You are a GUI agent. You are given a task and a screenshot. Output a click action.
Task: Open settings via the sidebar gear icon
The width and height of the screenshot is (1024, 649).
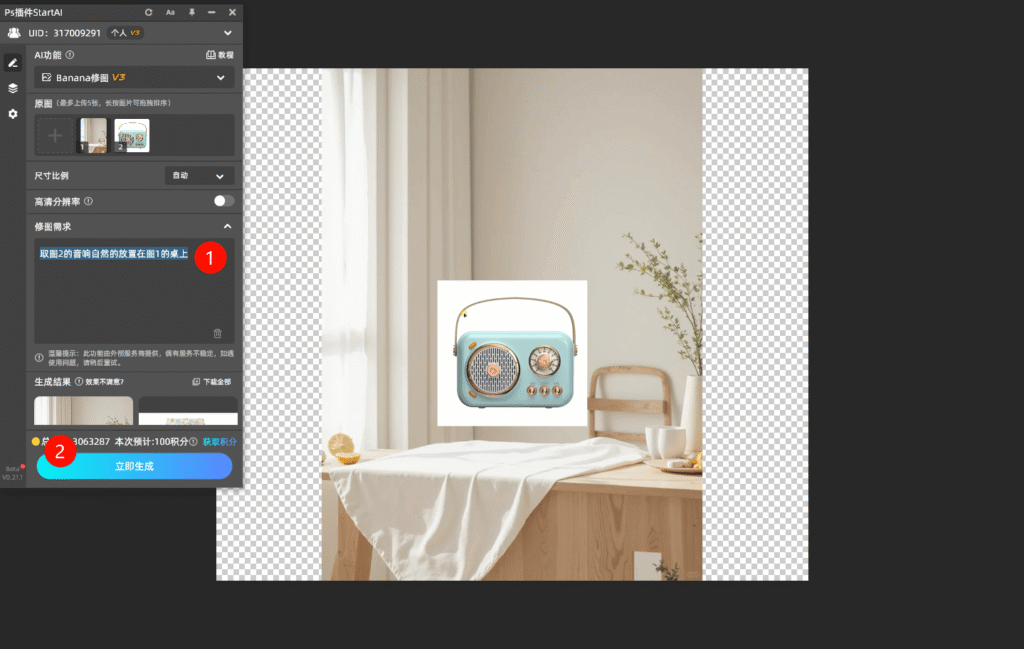[13, 114]
